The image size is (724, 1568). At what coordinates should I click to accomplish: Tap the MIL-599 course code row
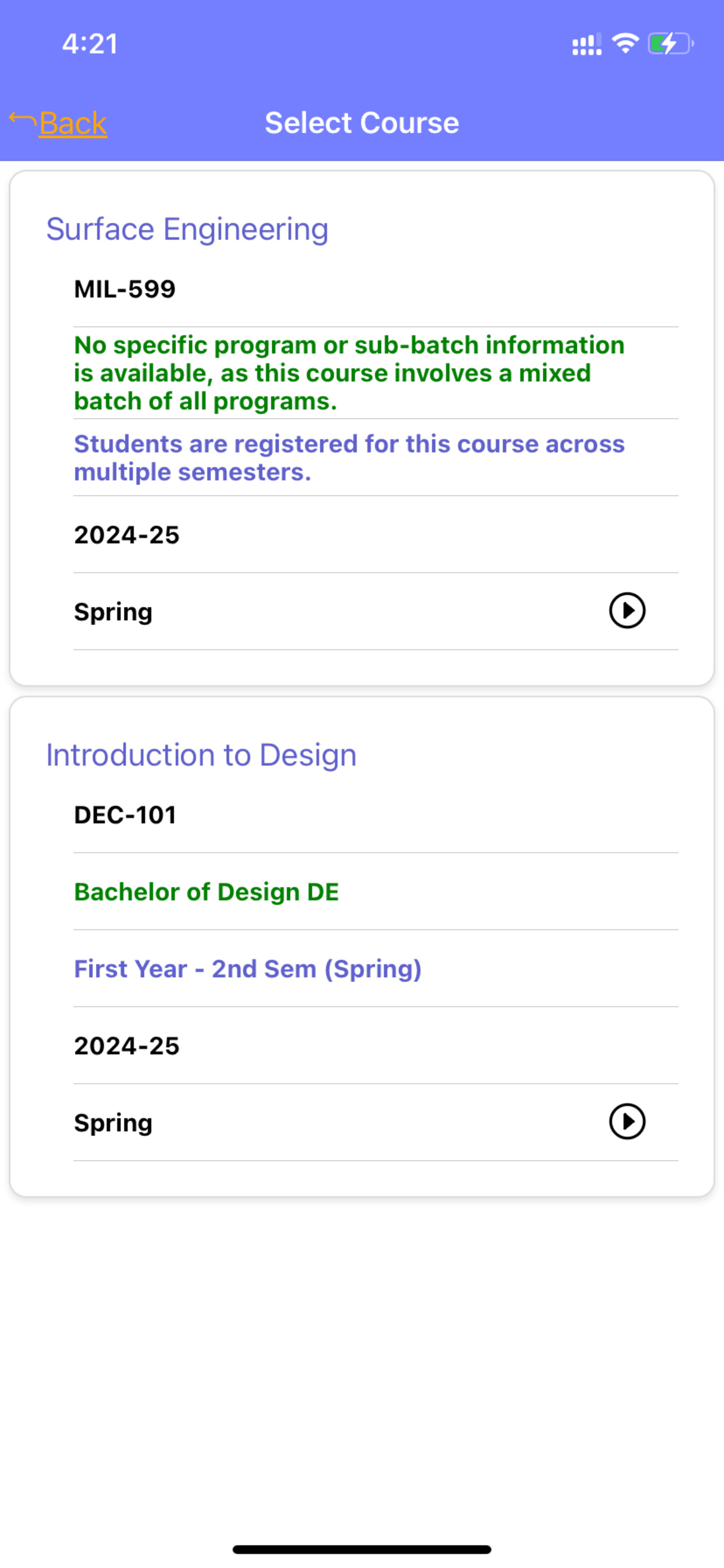click(376, 289)
